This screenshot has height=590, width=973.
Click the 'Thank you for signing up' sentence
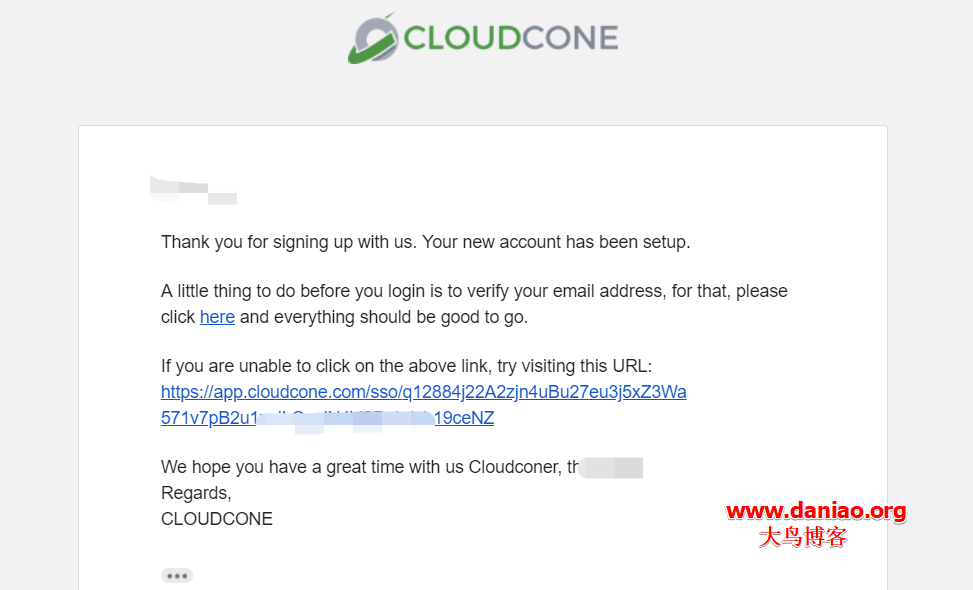(425, 242)
